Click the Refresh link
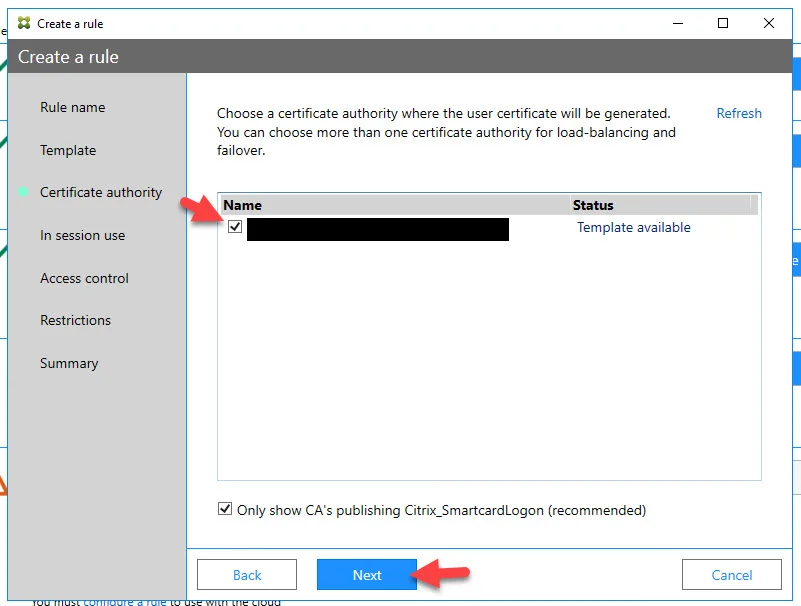 (739, 113)
